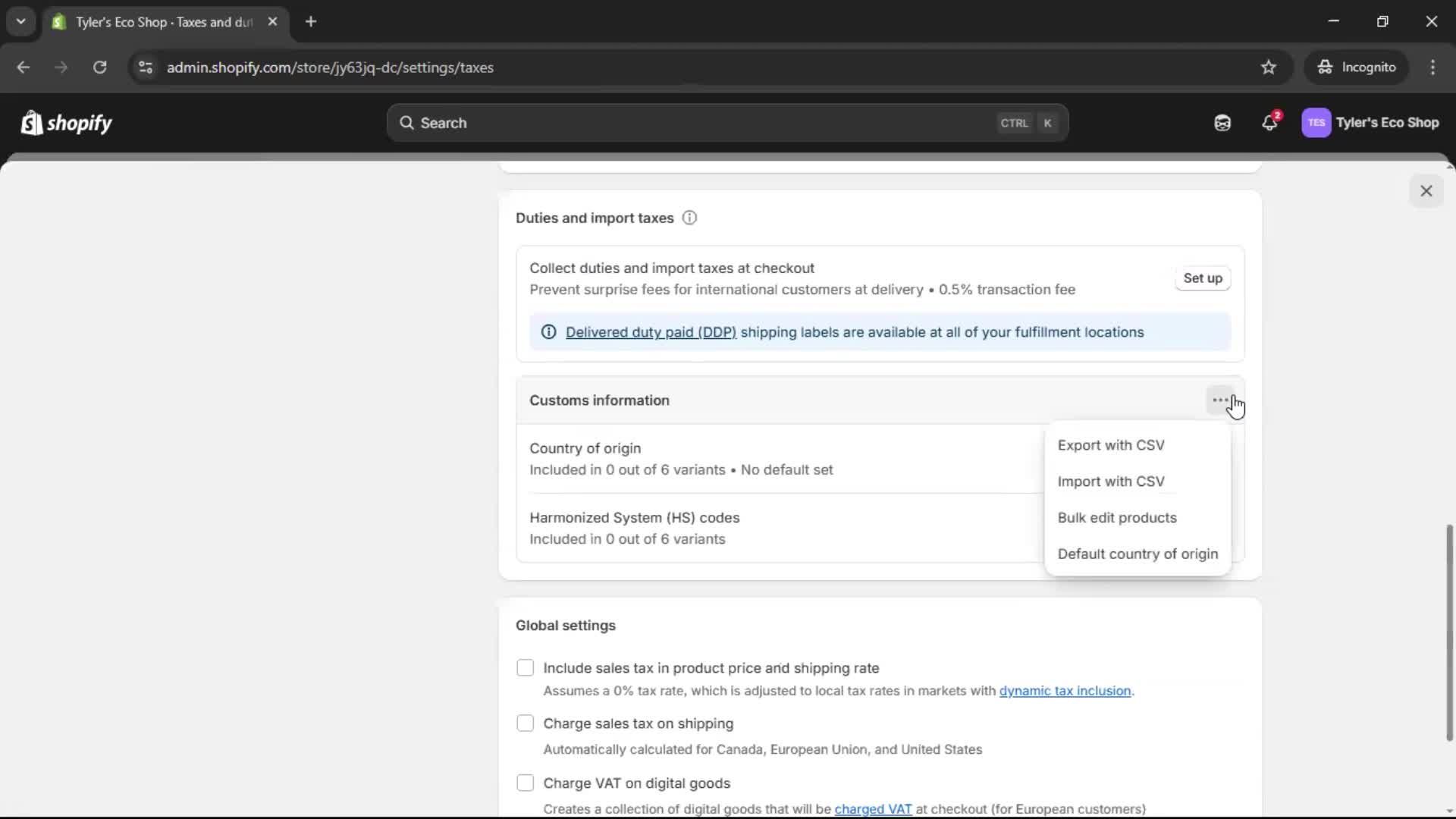The image size is (1456, 819).
Task: Open the Incognito profile icon
Action: [x=1324, y=67]
